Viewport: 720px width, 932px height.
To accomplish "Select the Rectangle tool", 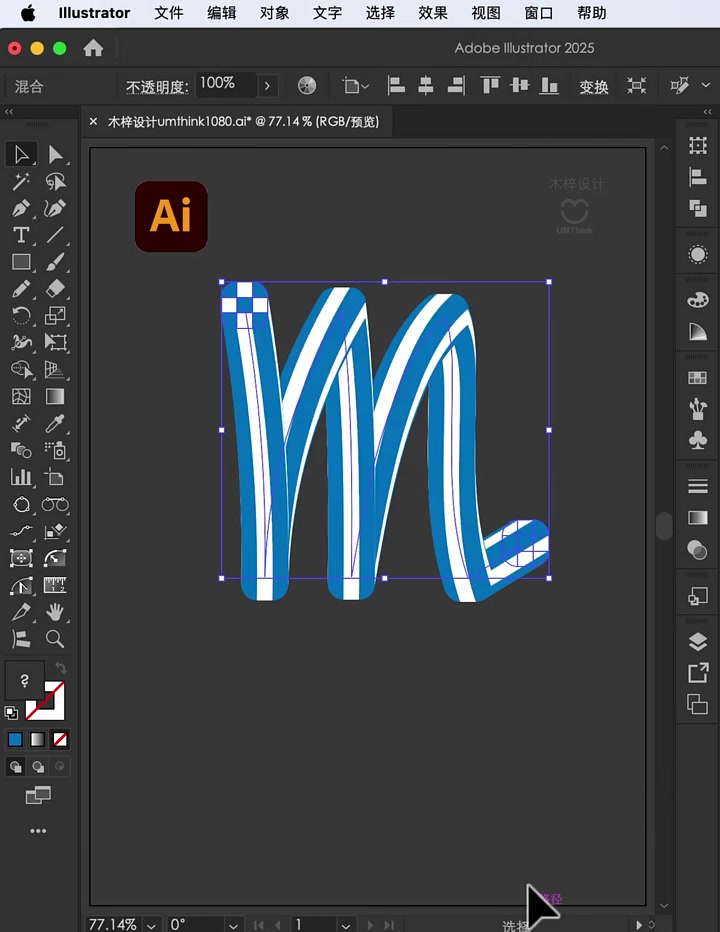I will [x=21, y=262].
